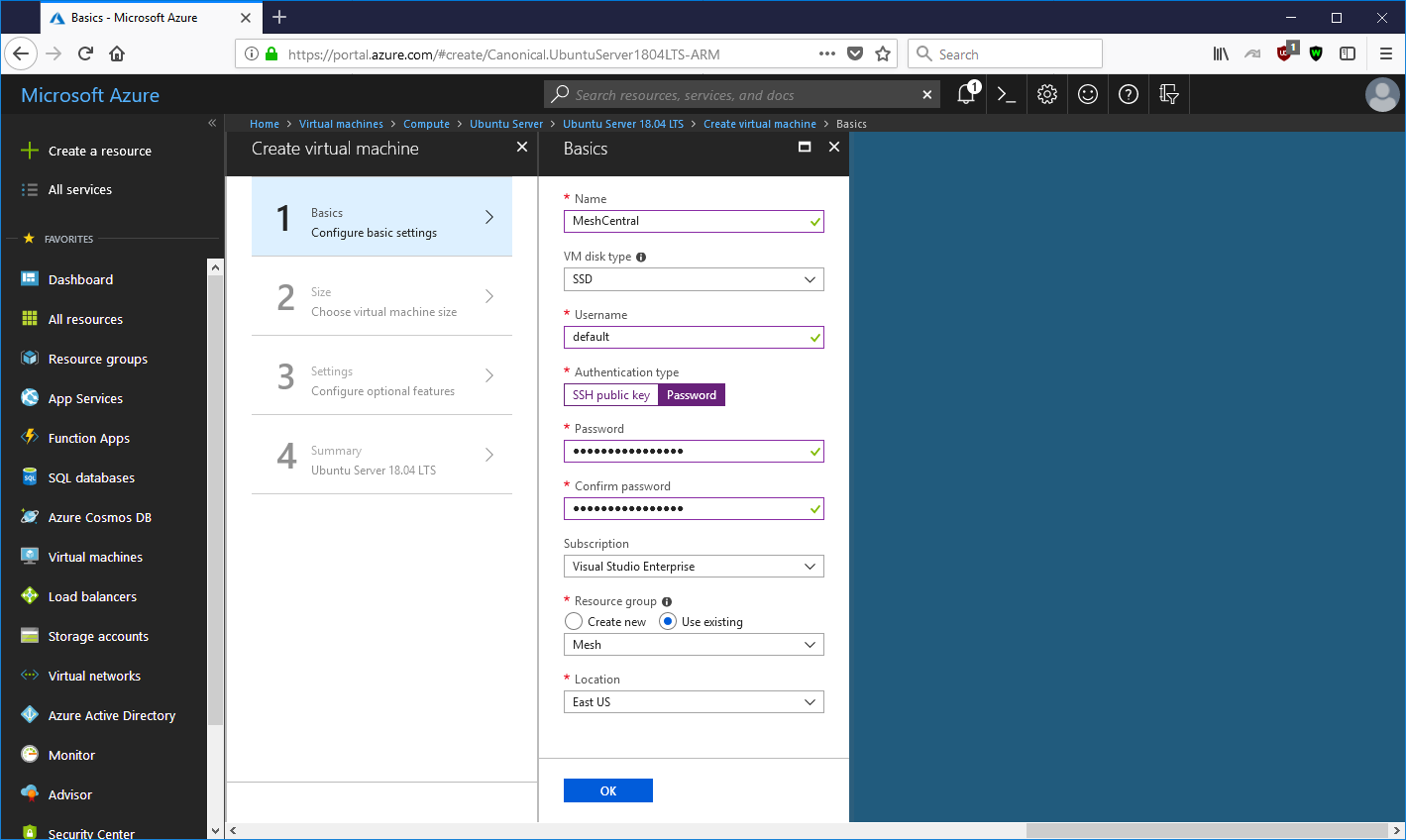This screenshot has width=1406, height=840.
Task: Focus the Azure search resources box
Action: pos(743,95)
